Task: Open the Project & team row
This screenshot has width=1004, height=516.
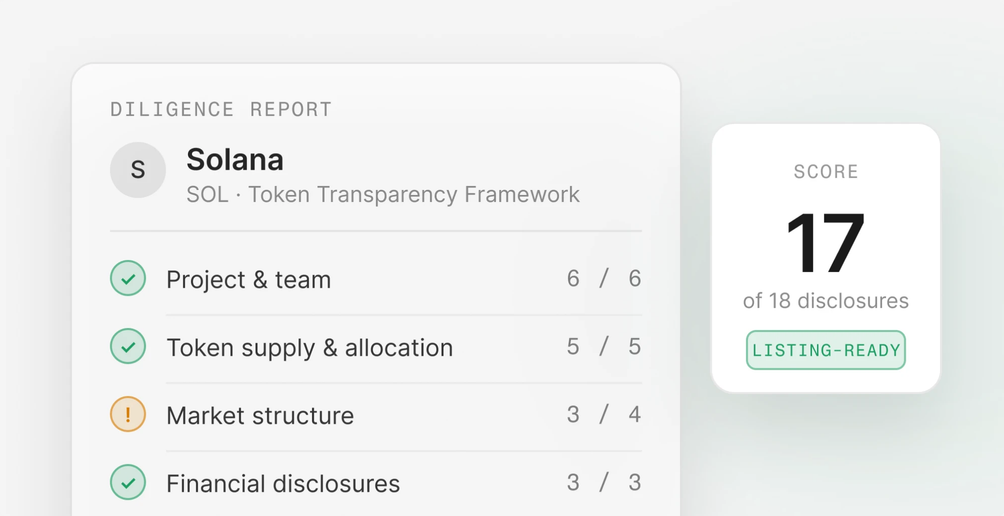Action: point(376,279)
